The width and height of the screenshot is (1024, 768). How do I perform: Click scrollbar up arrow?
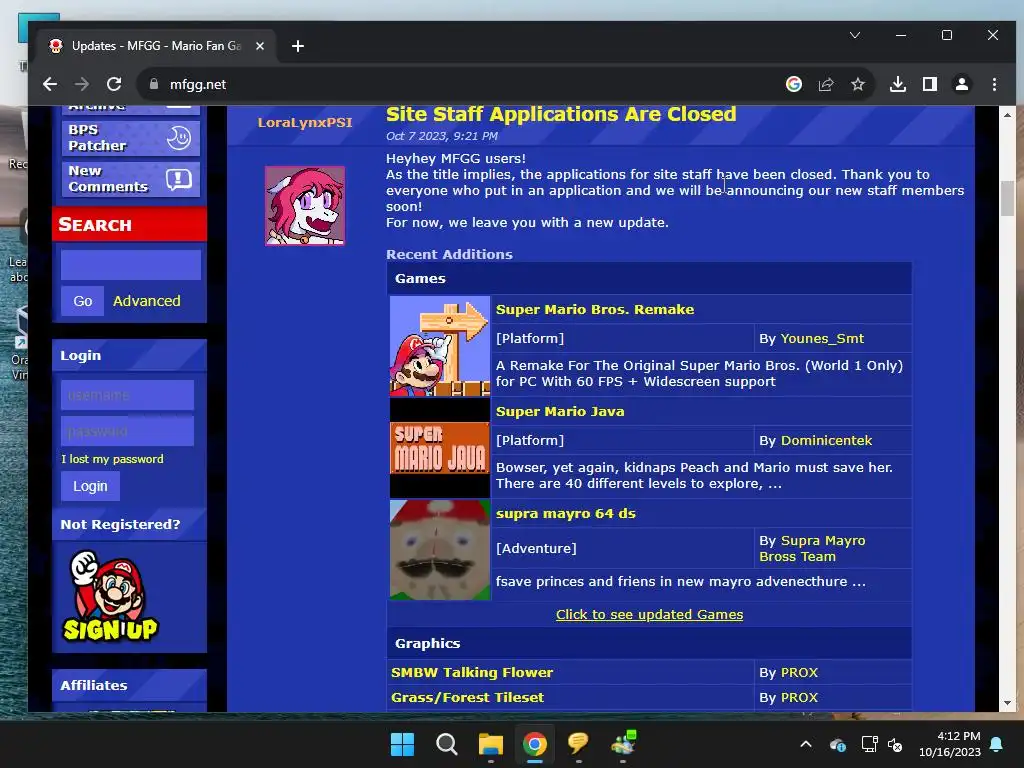(x=1007, y=114)
